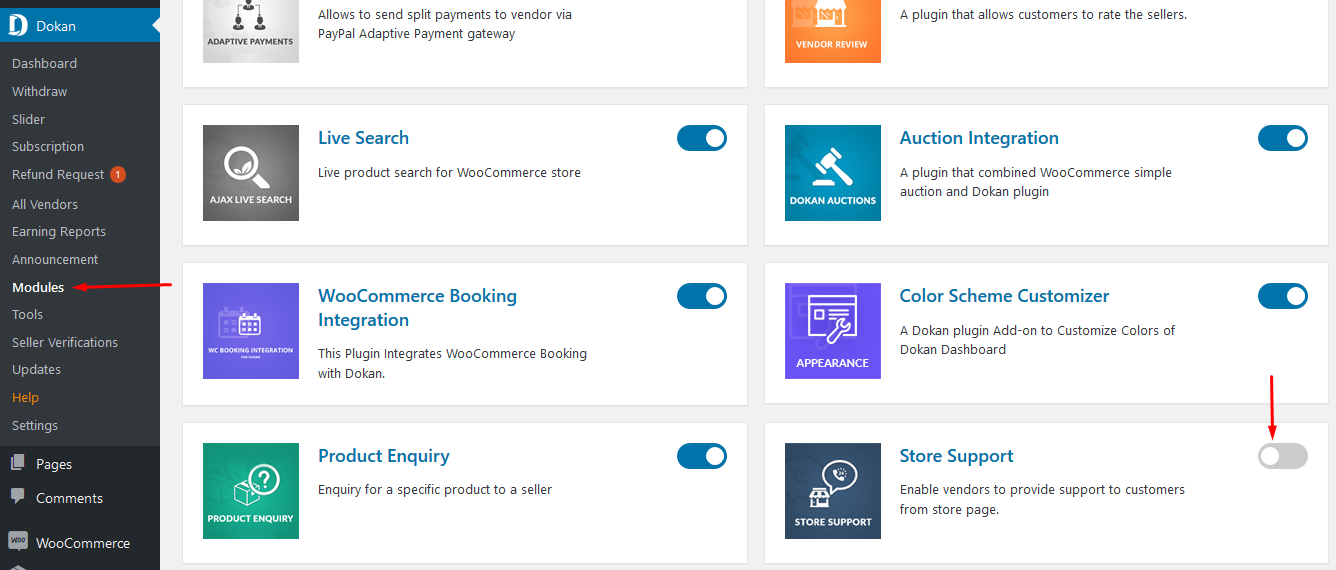1336x570 pixels.
Task: Click the WC Booking Integration module icon
Action: point(251,331)
